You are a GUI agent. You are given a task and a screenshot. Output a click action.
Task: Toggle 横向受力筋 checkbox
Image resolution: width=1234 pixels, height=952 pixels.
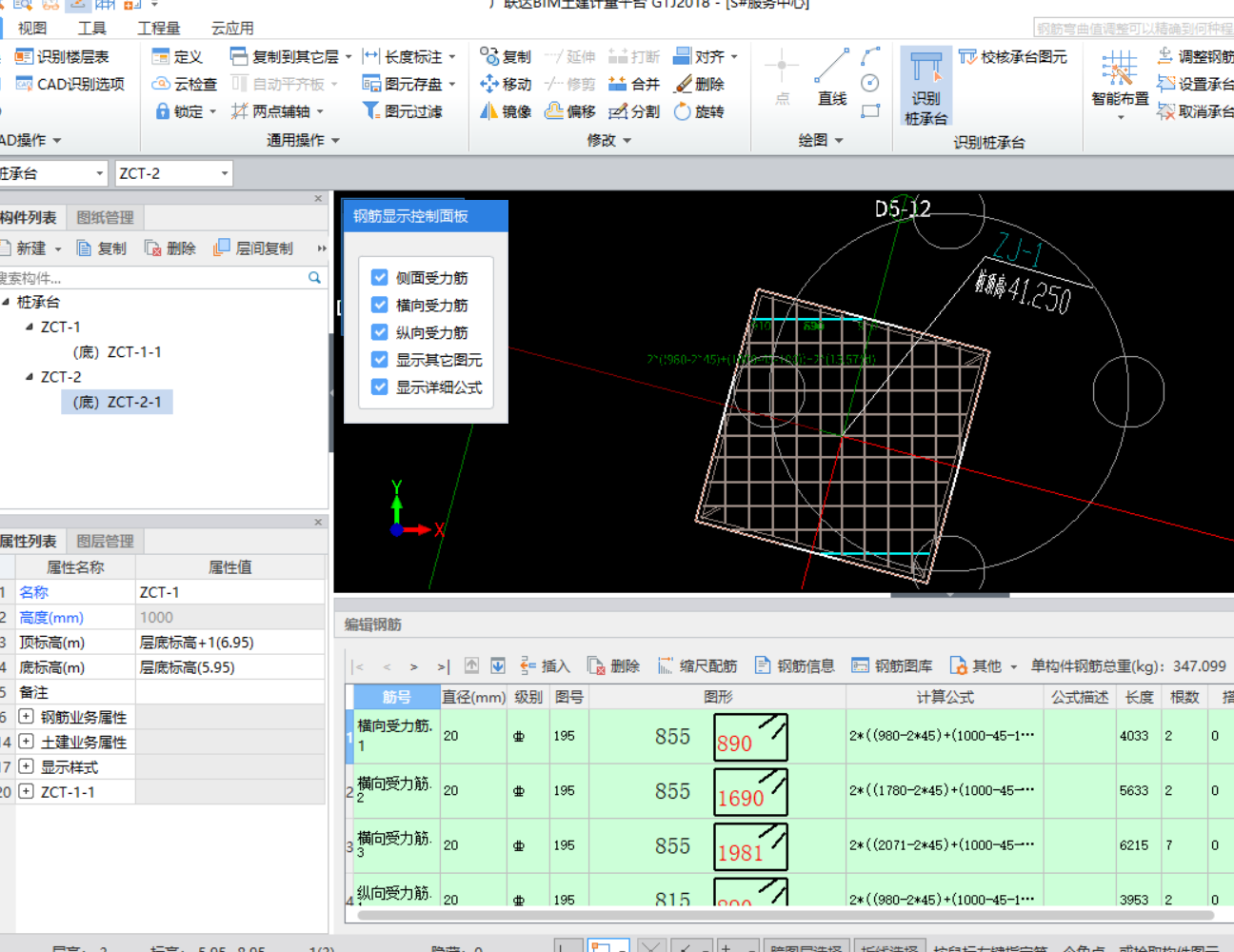[380, 305]
